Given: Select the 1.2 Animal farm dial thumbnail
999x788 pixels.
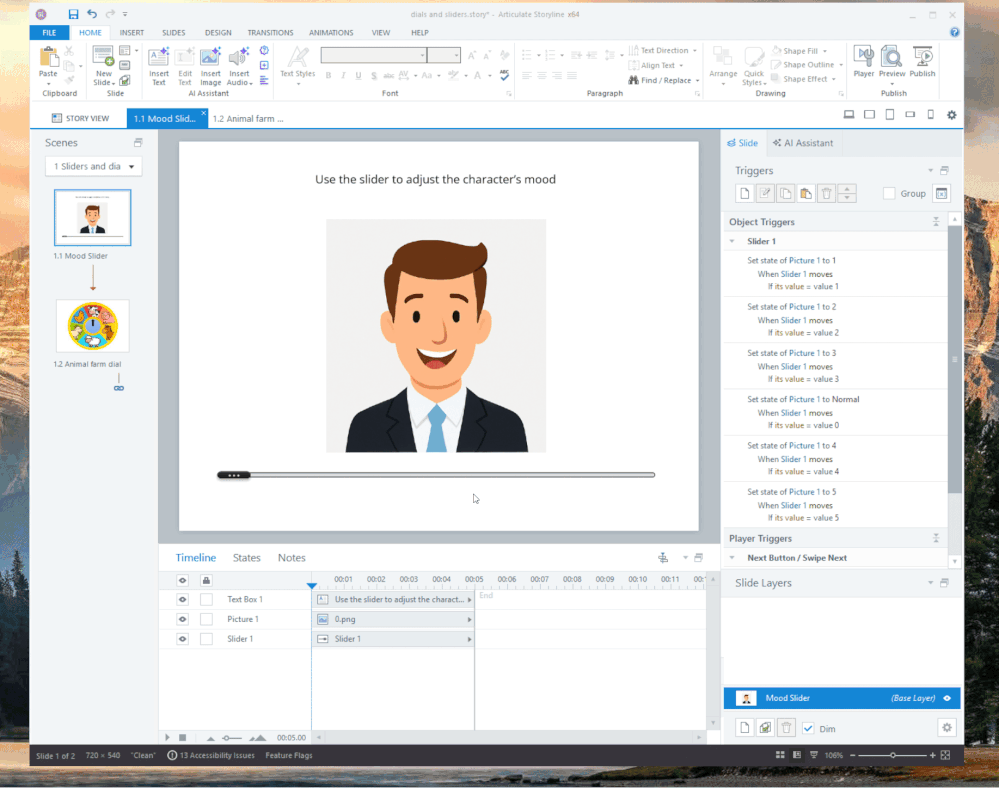Looking at the screenshot, I should click(x=93, y=326).
